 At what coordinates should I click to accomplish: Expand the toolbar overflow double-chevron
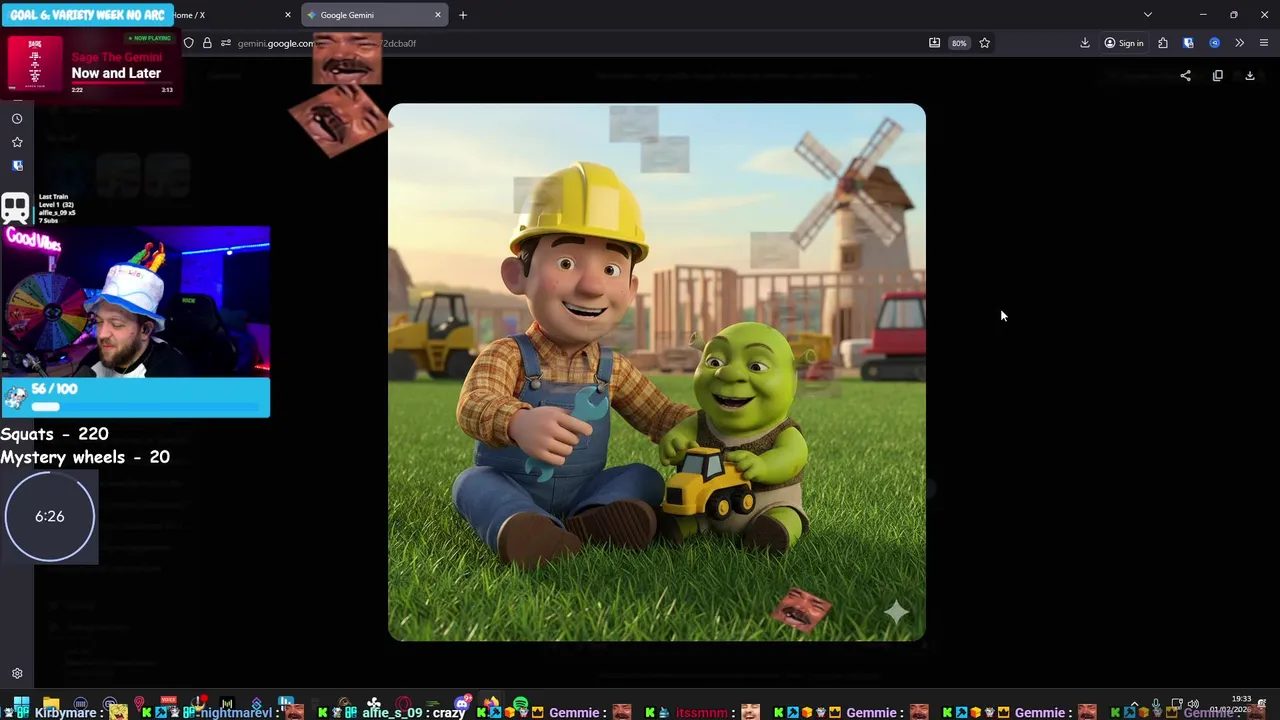tap(1239, 43)
